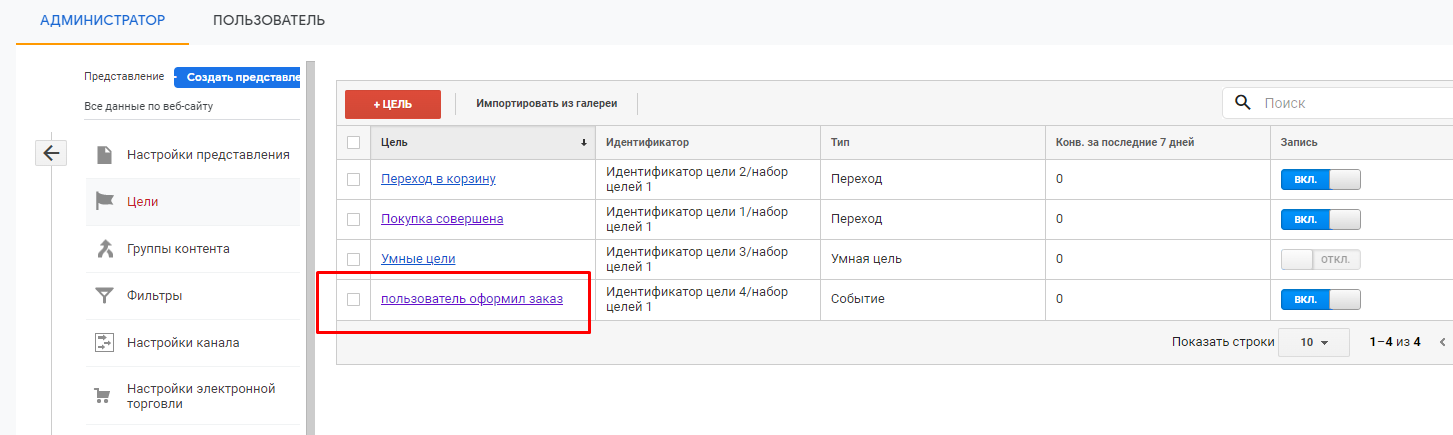Image resolution: width=1453 pixels, height=435 pixels.
Task: Enable the Умные цели recording switch
Action: (x=1320, y=259)
